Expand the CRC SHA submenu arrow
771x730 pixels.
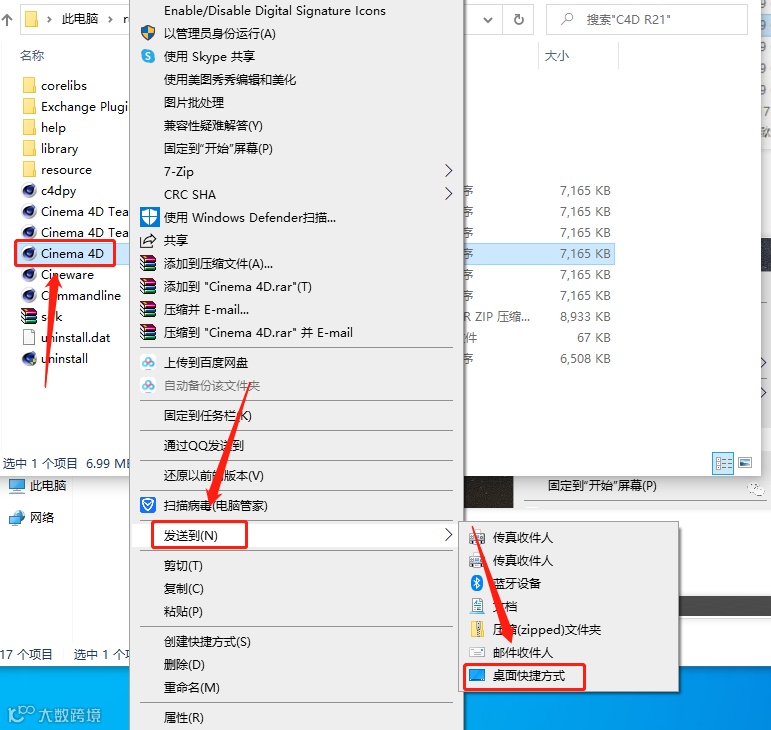coord(448,194)
